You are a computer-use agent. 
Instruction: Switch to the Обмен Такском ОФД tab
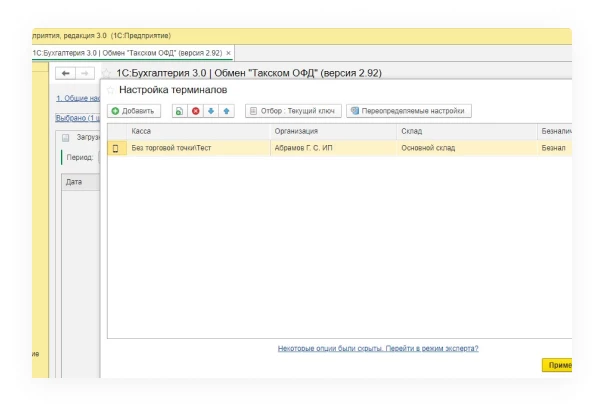point(130,52)
